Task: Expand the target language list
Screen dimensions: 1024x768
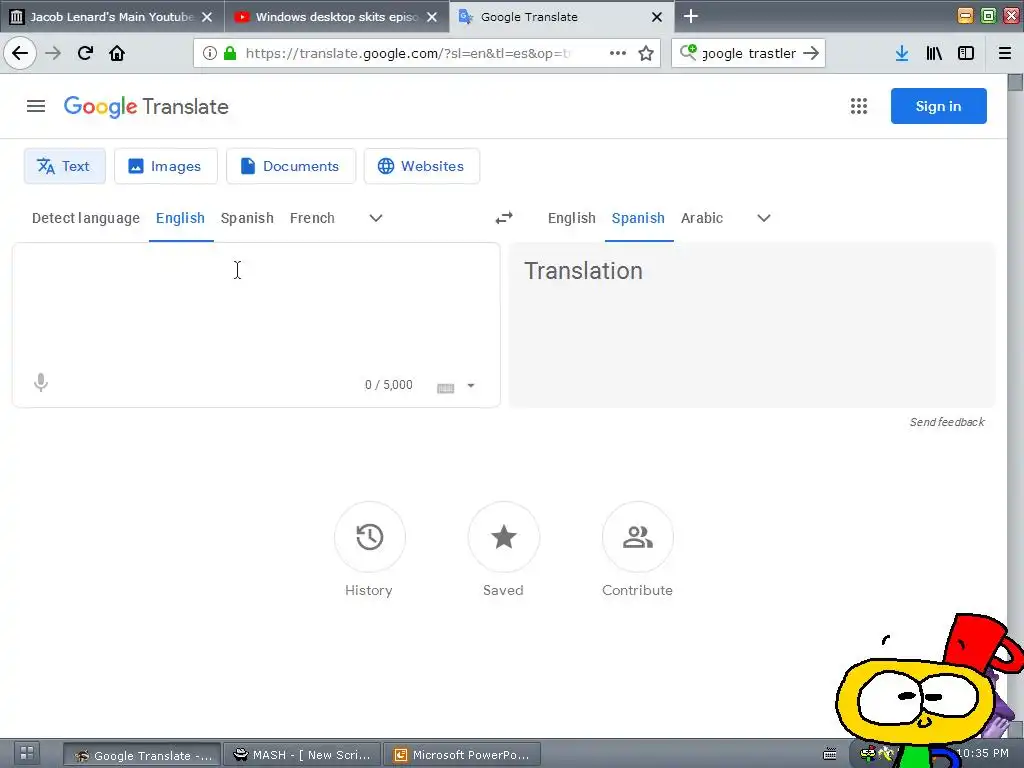Action: tap(763, 218)
